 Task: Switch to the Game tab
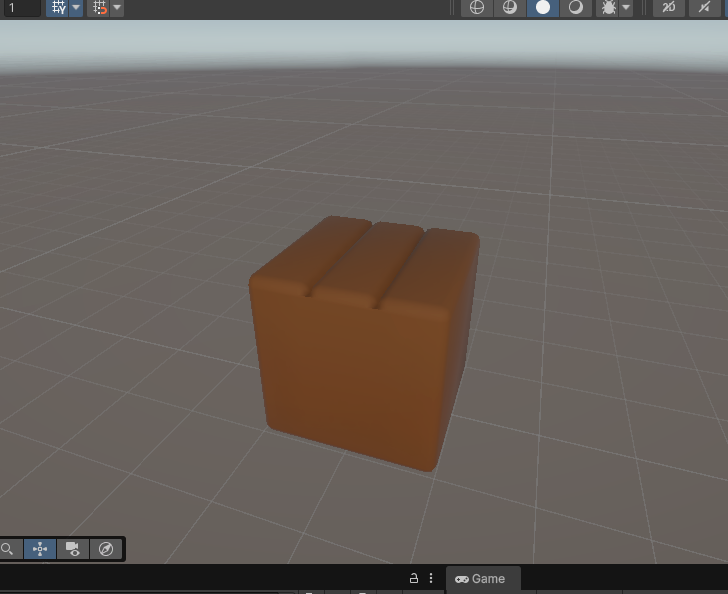pyautogui.click(x=481, y=579)
